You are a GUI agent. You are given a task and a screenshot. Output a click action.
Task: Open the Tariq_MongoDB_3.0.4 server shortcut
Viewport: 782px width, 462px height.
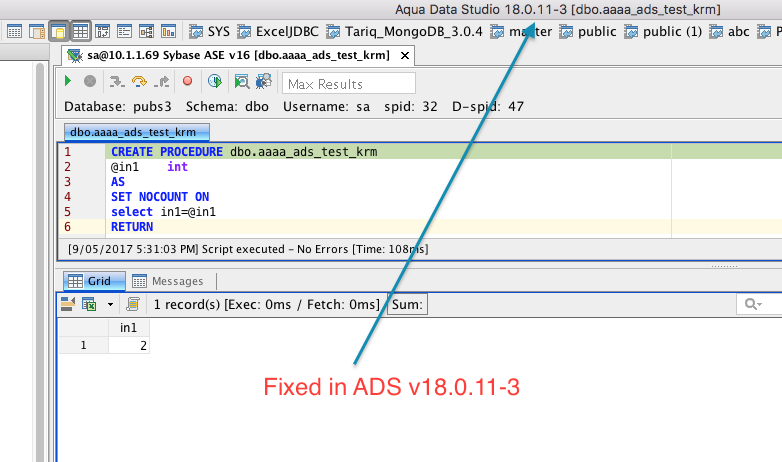click(x=404, y=32)
